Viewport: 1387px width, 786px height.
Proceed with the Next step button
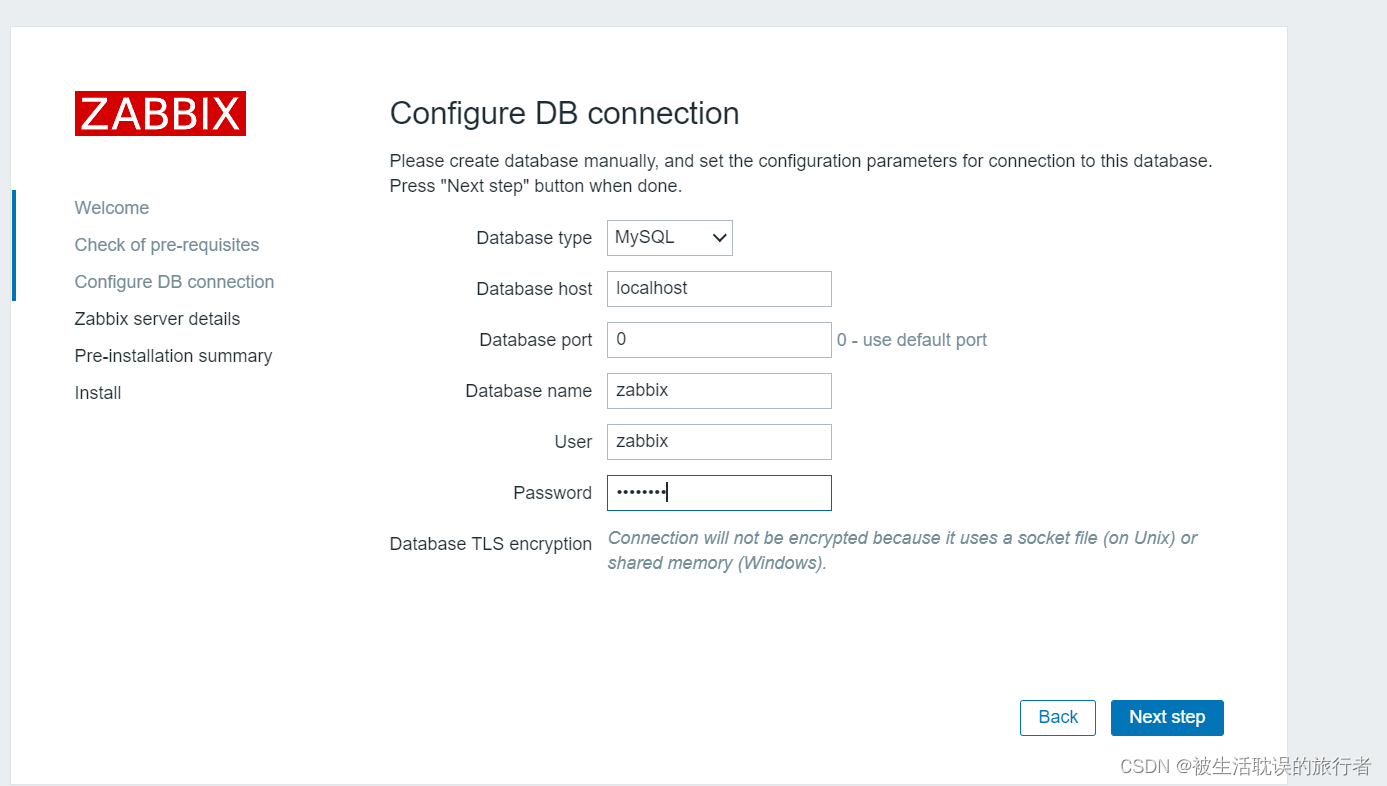coord(1167,718)
